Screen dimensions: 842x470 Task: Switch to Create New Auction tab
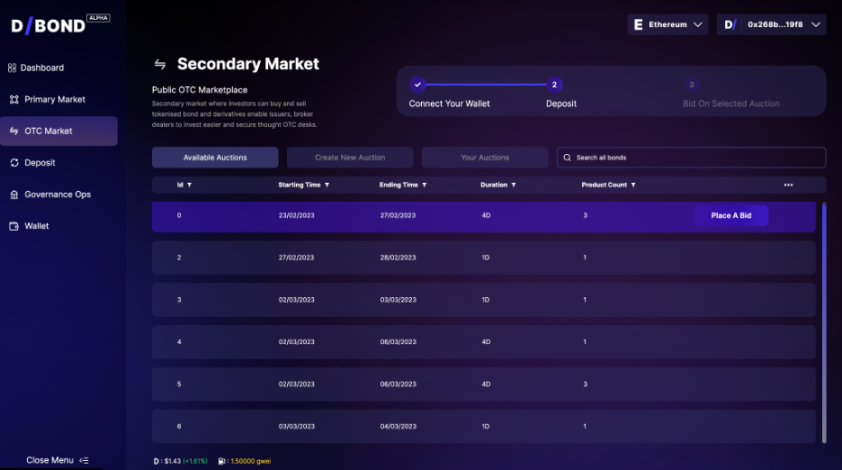(x=350, y=158)
